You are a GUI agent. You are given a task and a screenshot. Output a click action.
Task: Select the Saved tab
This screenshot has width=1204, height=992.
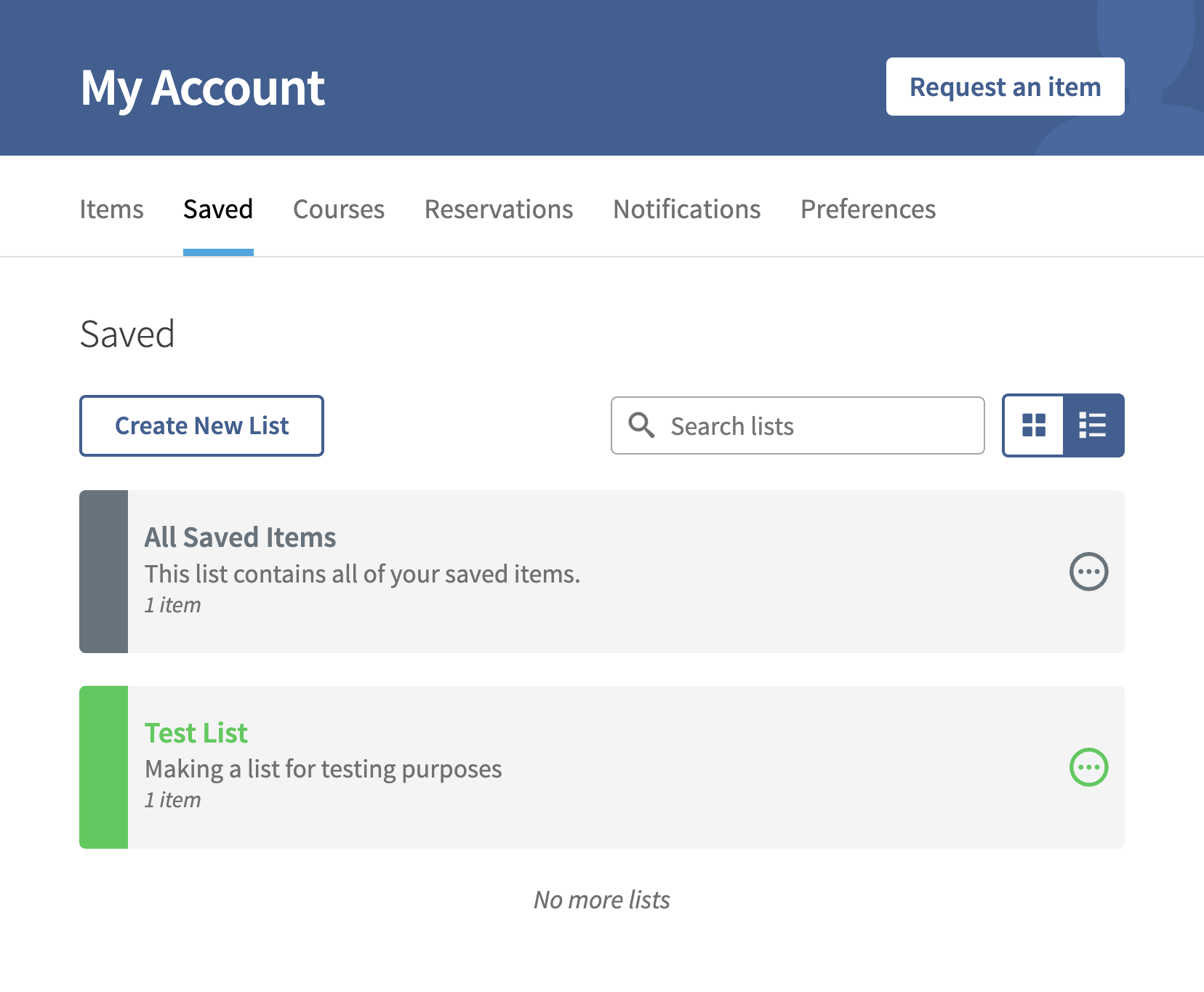(x=218, y=209)
